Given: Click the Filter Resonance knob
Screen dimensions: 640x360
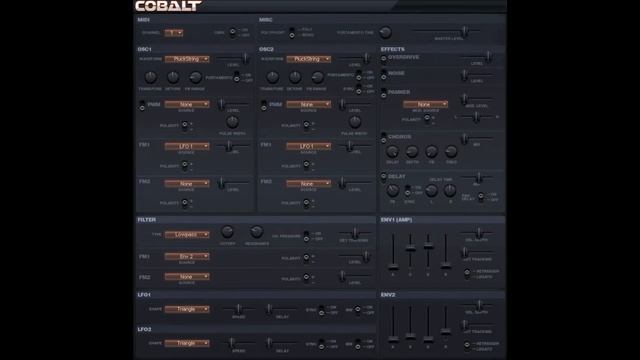Looking at the screenshot, I should click(256, 232).
